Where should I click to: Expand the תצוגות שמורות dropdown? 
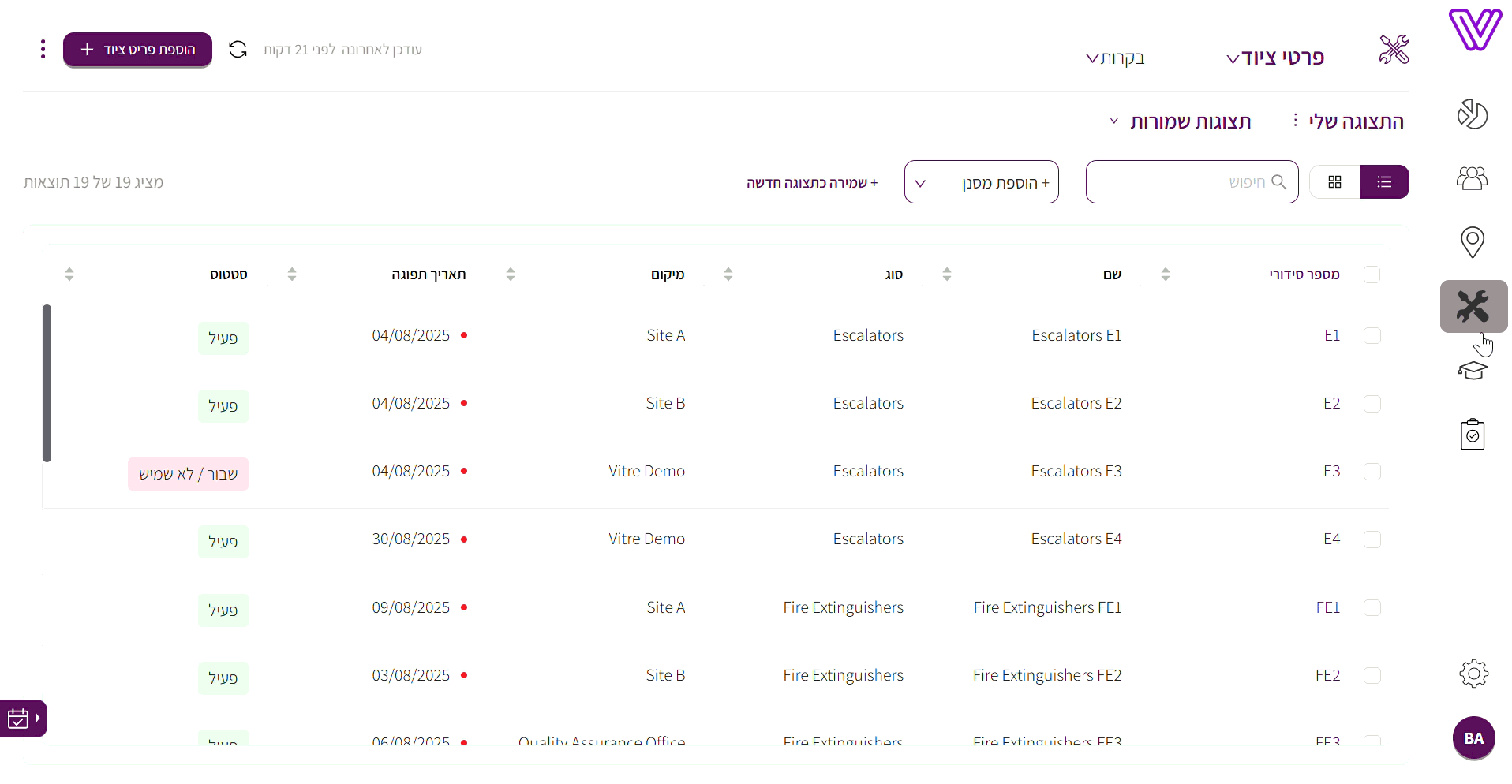click(x=1181, y=121)
